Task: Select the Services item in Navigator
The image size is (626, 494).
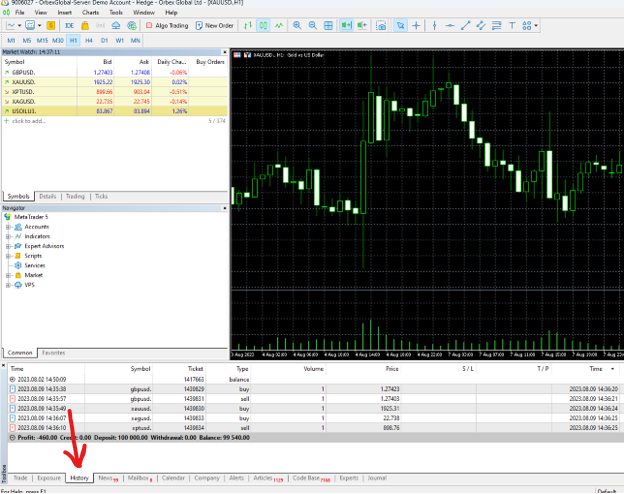Action: coord(35,266)
